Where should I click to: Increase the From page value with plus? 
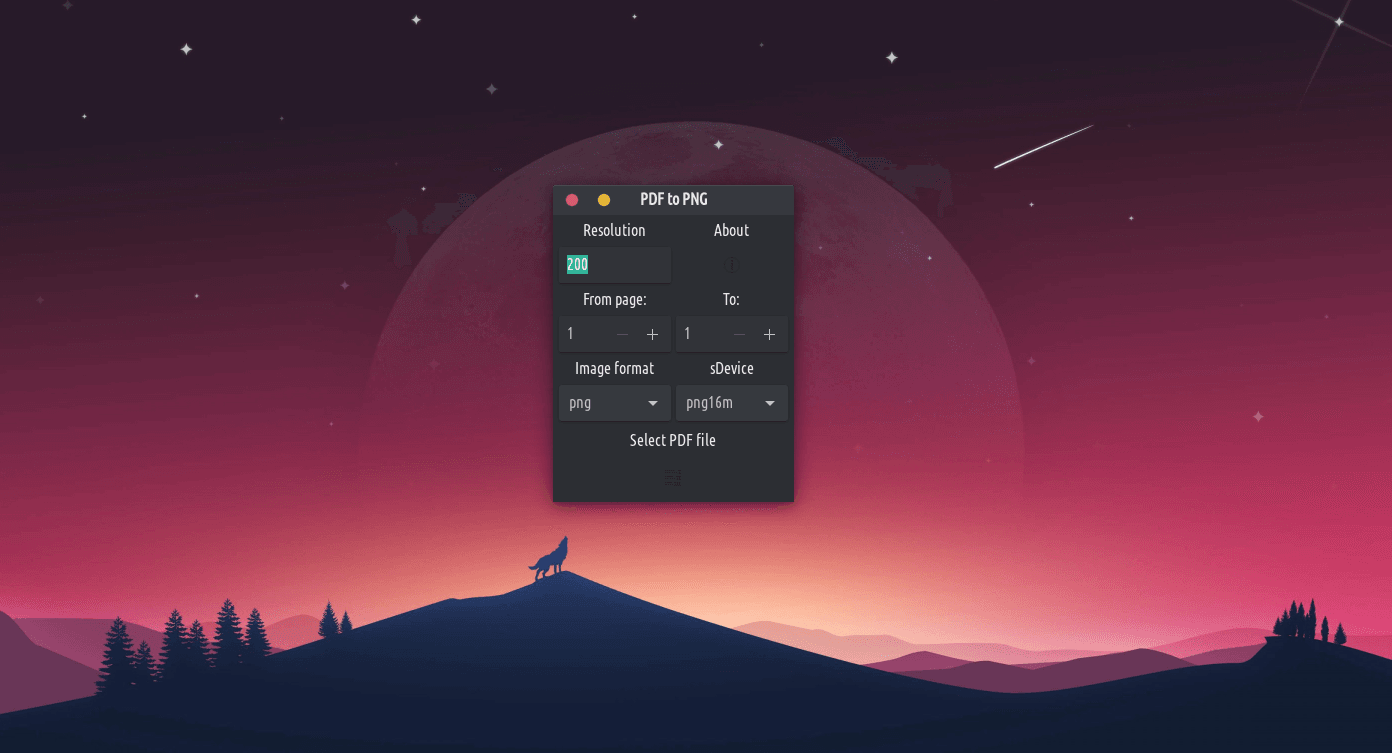point(652,334)
